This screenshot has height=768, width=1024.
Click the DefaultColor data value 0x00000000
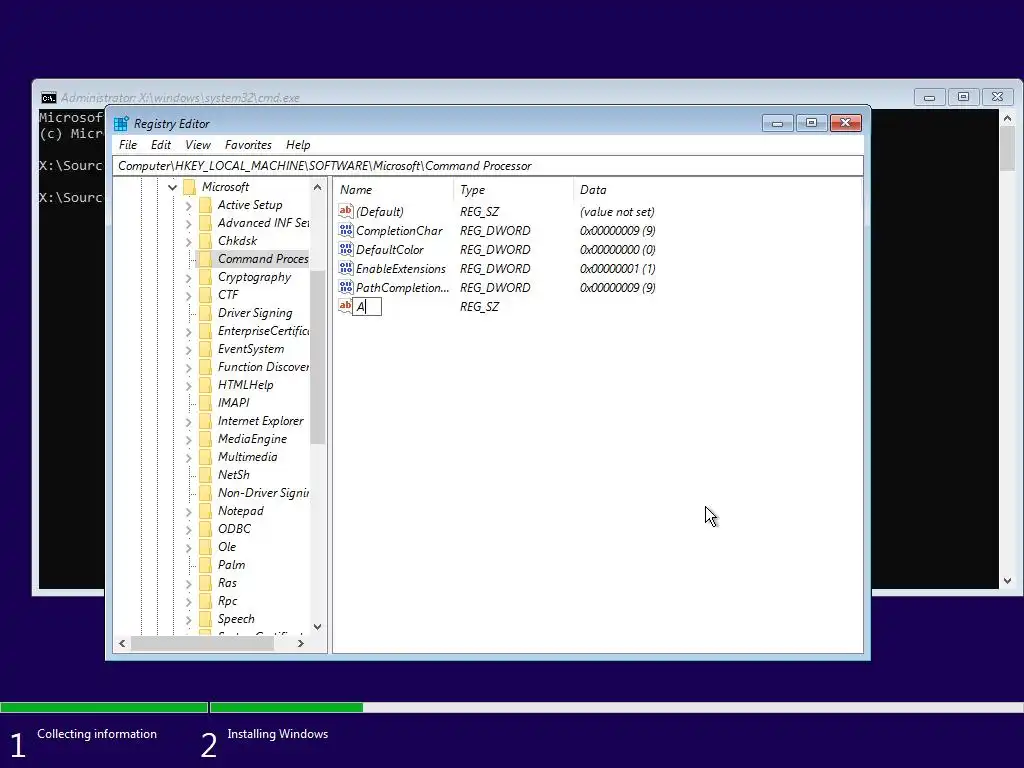pyautogui.click(x=617, y=249)
